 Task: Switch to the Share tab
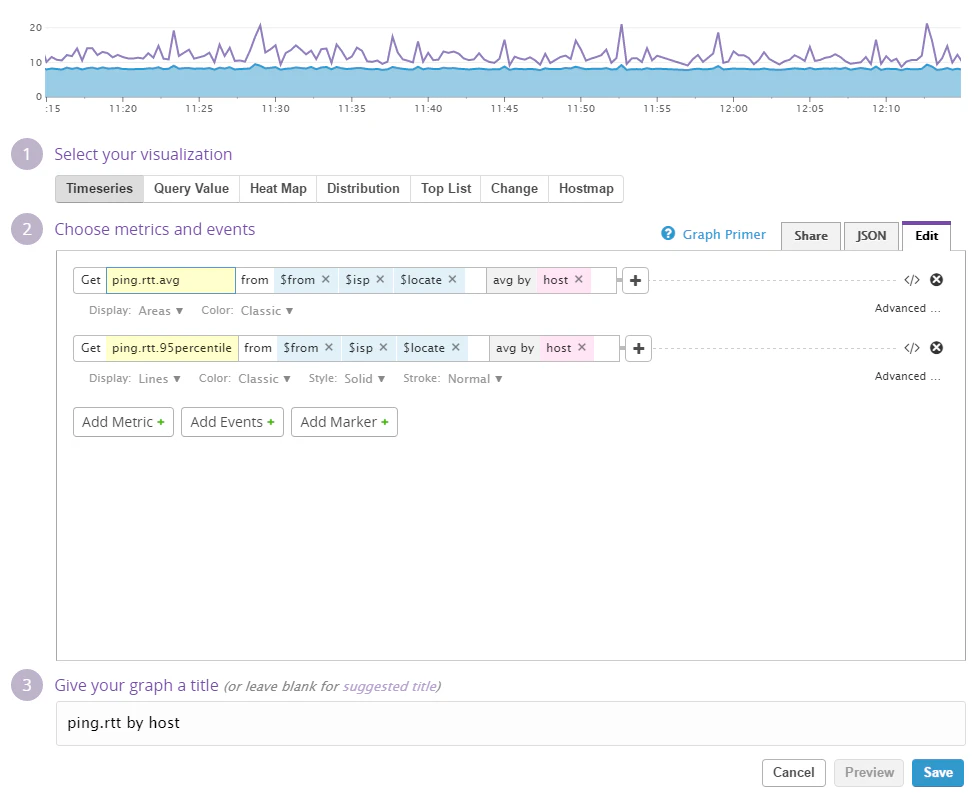[x=811, y=236]
